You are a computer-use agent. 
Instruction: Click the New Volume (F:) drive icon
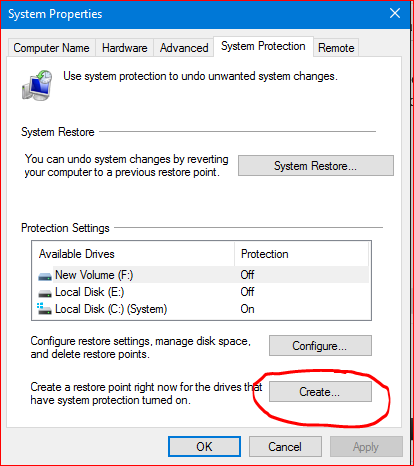[x=45, y=276]
